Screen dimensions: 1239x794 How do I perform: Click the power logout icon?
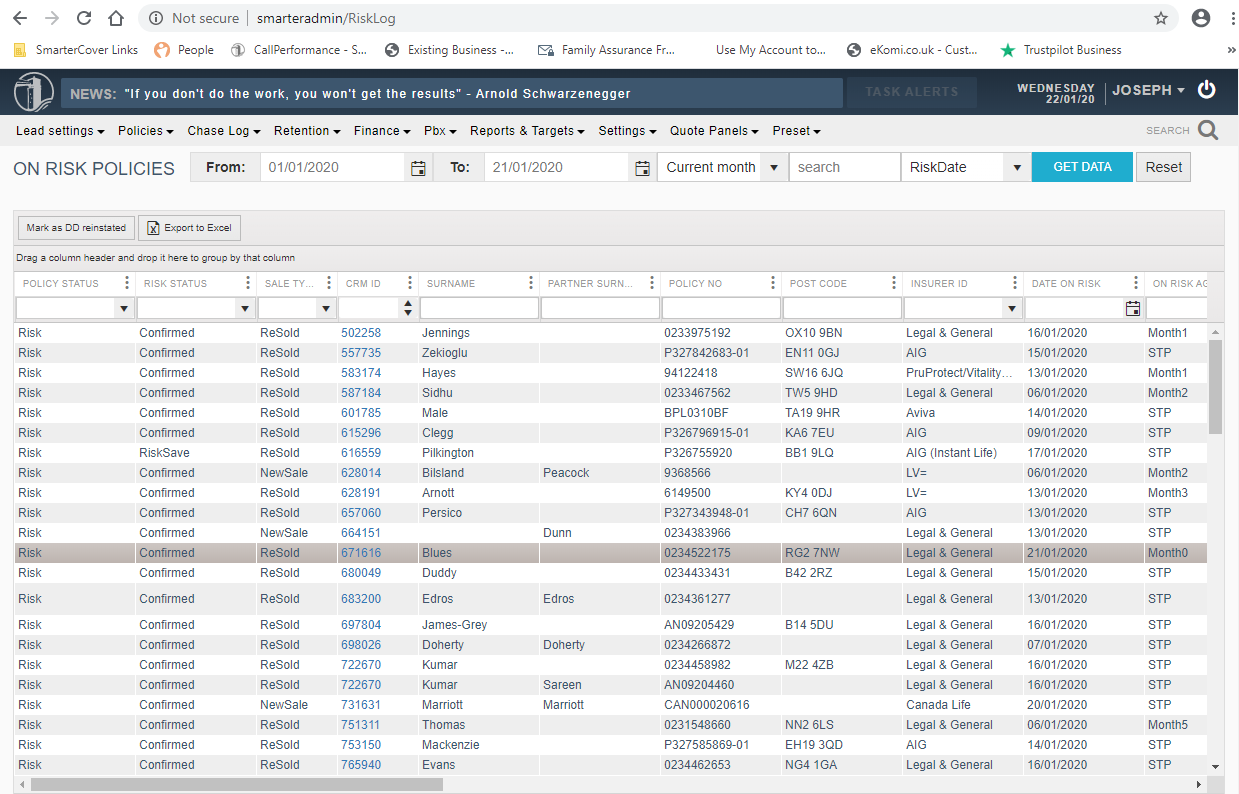coord(1207,90)
